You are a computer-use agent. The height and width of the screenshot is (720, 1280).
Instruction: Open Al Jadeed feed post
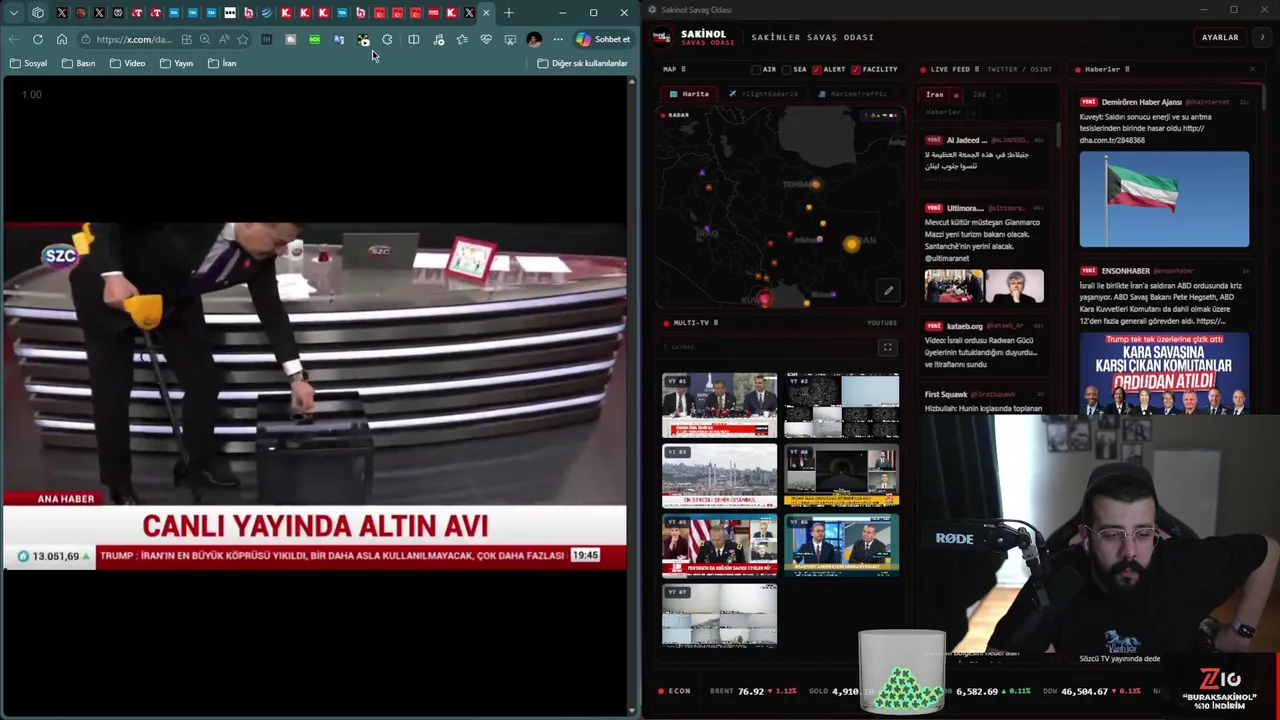click(x=985, y=160)
